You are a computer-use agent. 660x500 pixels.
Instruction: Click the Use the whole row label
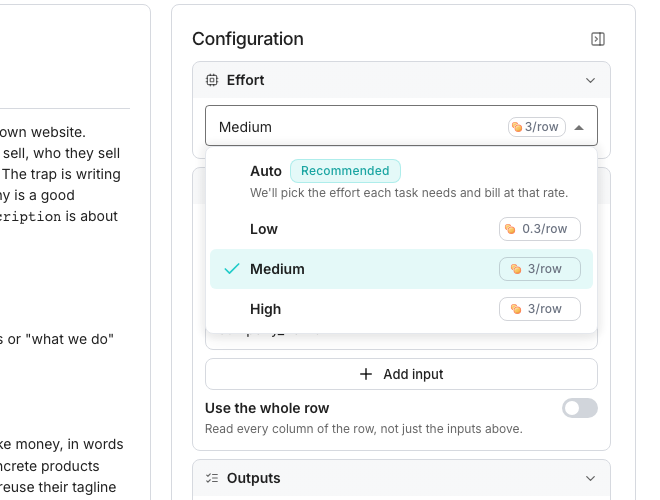tap(267, 408)
